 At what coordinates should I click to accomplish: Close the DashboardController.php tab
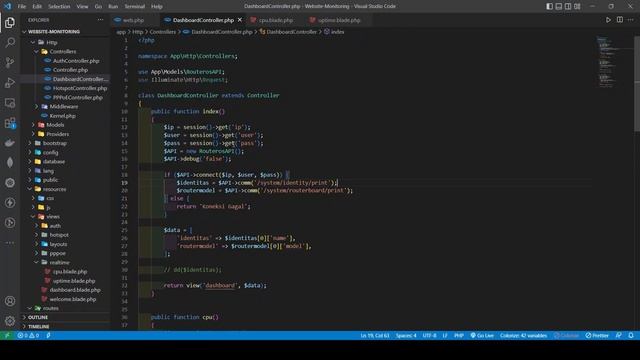(x=240, y=20)
